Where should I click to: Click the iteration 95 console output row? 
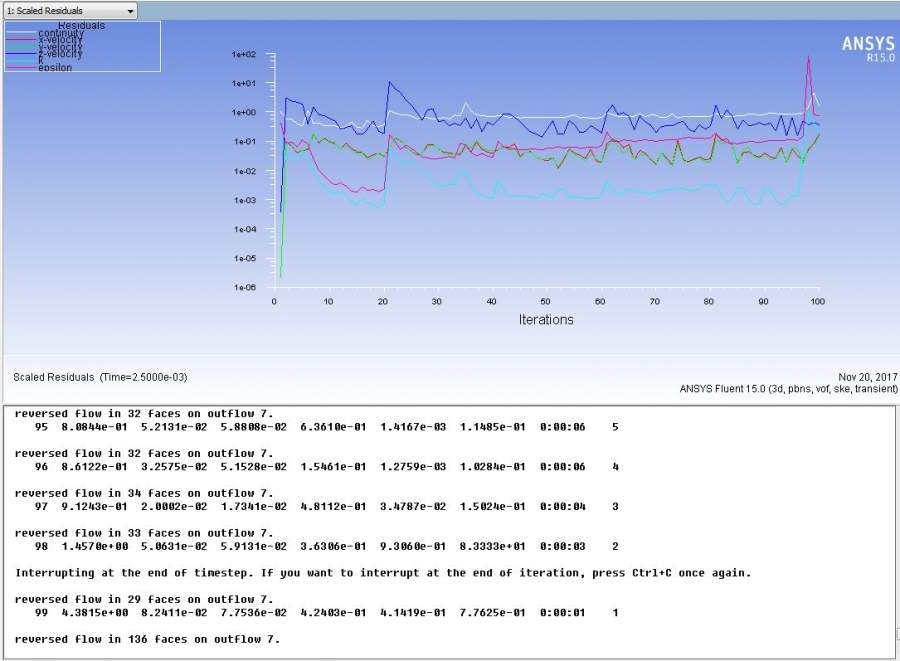[320, 427]
